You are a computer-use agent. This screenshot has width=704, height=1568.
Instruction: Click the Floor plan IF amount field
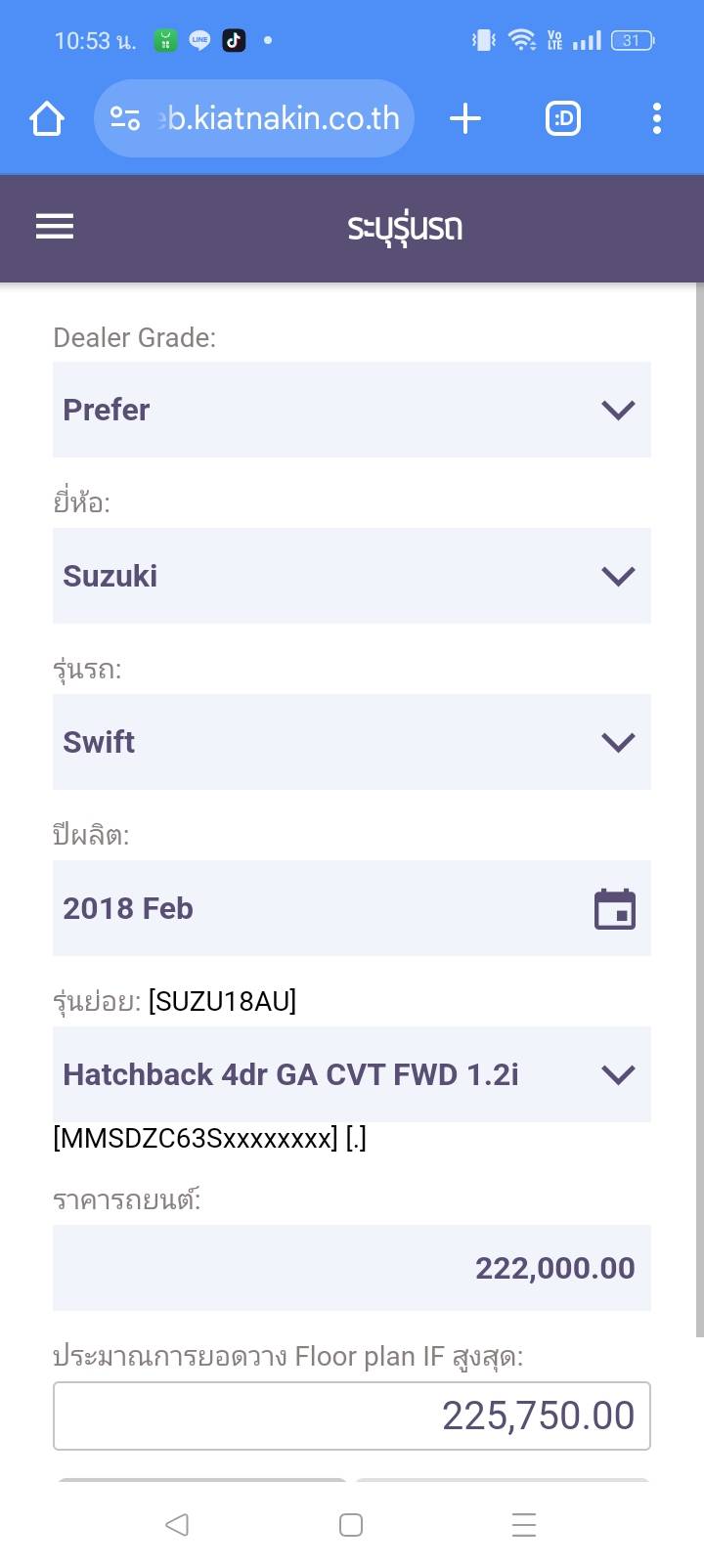pos(351,1416)
